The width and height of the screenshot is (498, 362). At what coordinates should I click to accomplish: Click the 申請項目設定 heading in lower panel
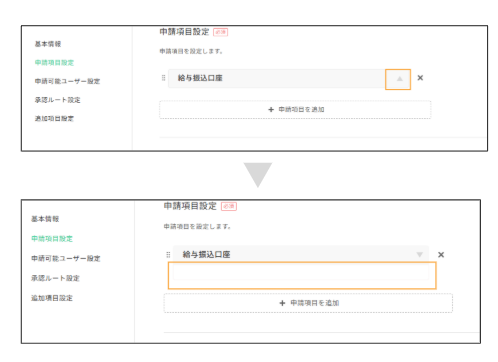coord(190,206)
